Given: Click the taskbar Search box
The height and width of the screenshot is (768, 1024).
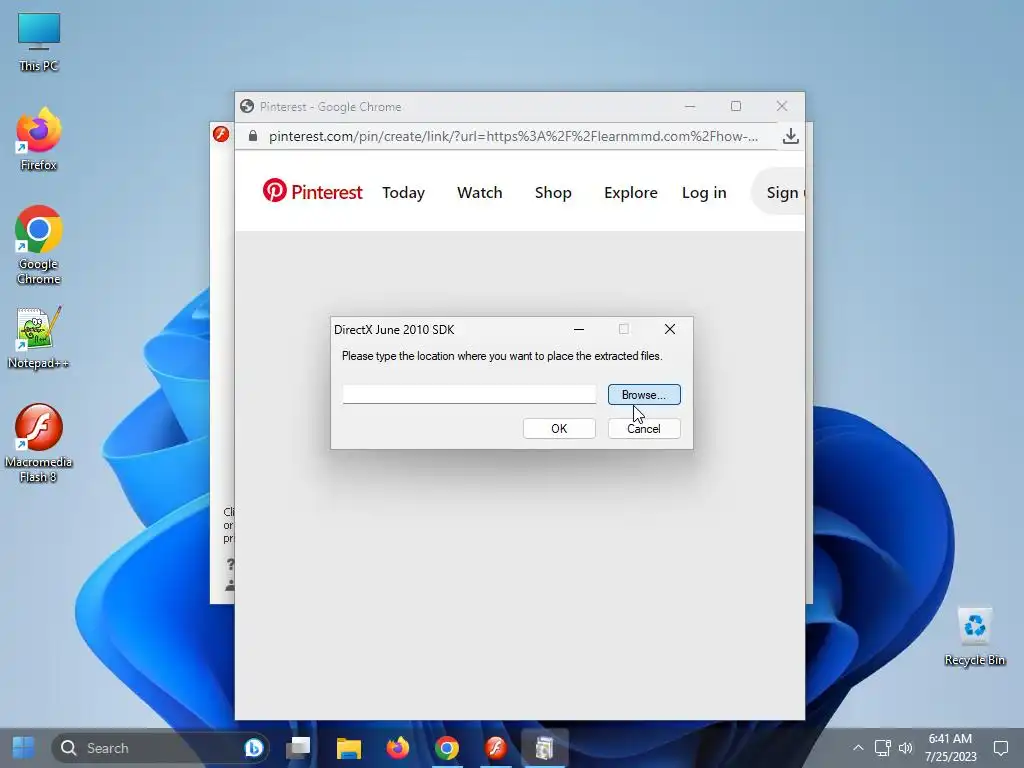Looking at the screenshot, I should [160, 748].
